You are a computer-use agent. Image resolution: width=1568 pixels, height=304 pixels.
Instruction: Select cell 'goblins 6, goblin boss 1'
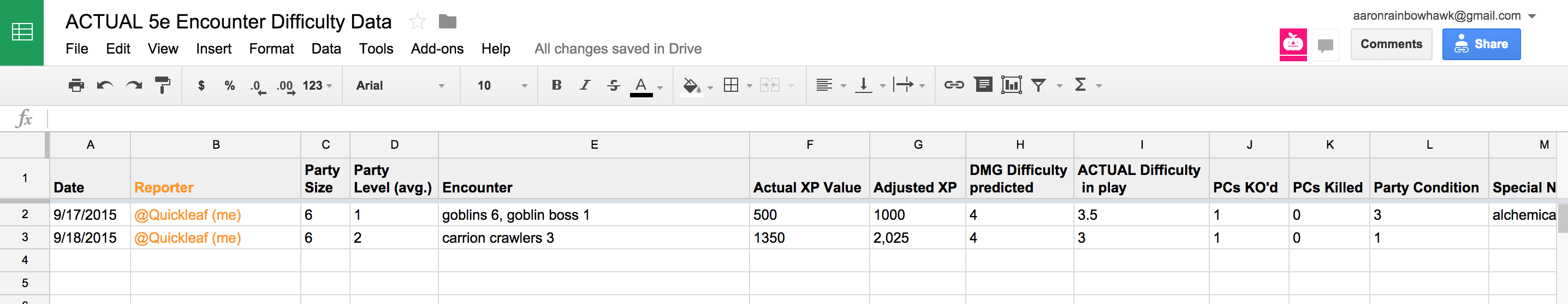pyautogui.click(x=594, y=215)
